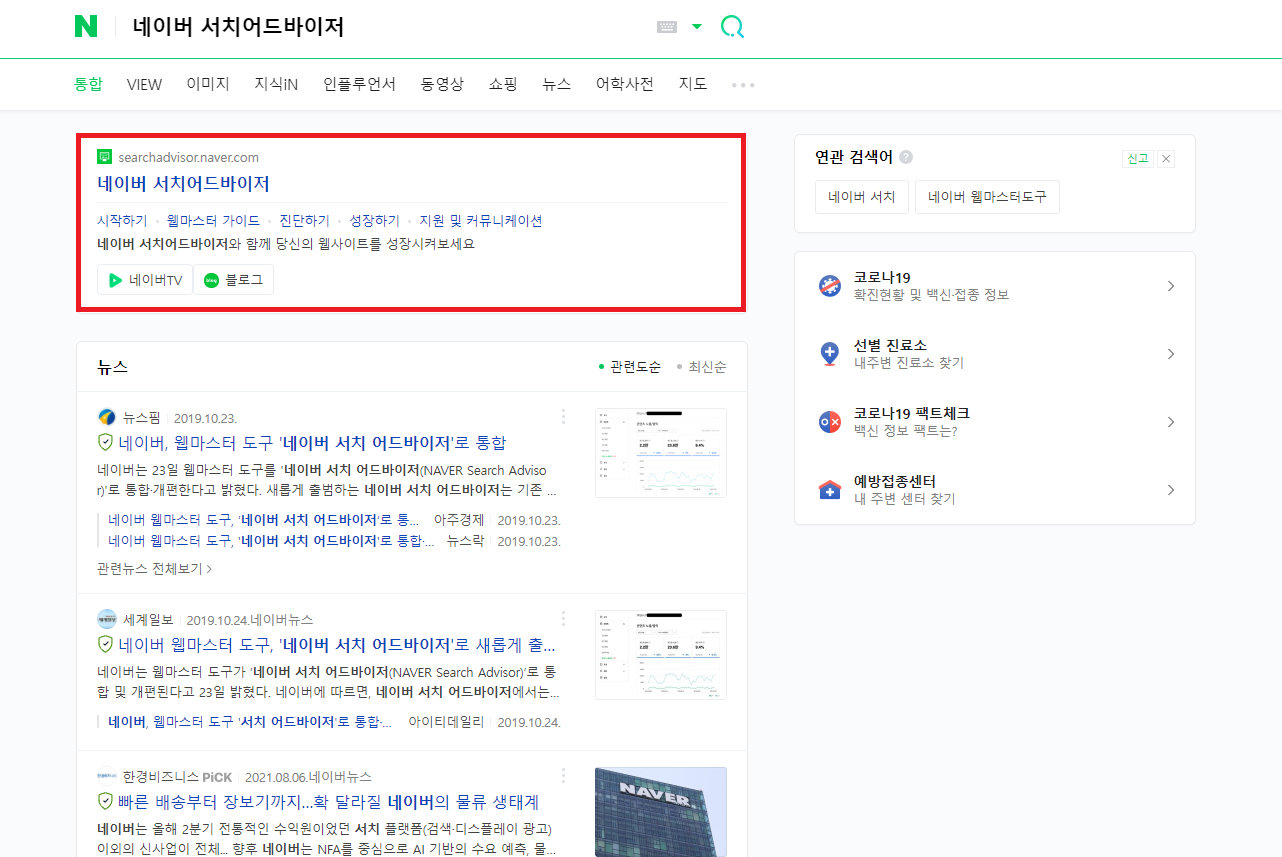Viewport: 1282px width, 857px height.
Task: Click the 세계일보 article thumbnail
Action: pos(661,655)
